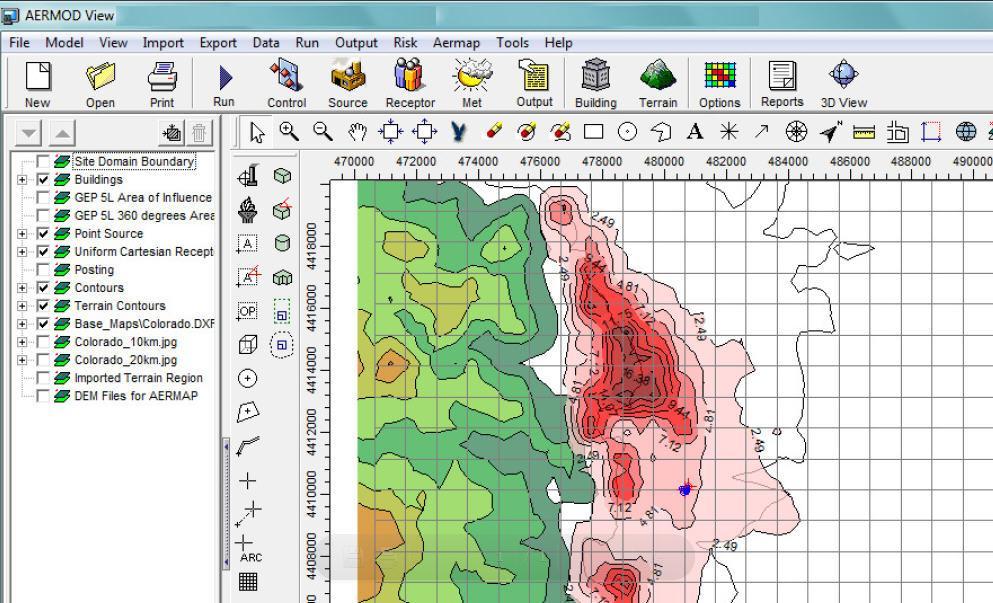This screenshot has height=603, width=993.
Task: Select the pan hand tool
Action: coord(357,132)
